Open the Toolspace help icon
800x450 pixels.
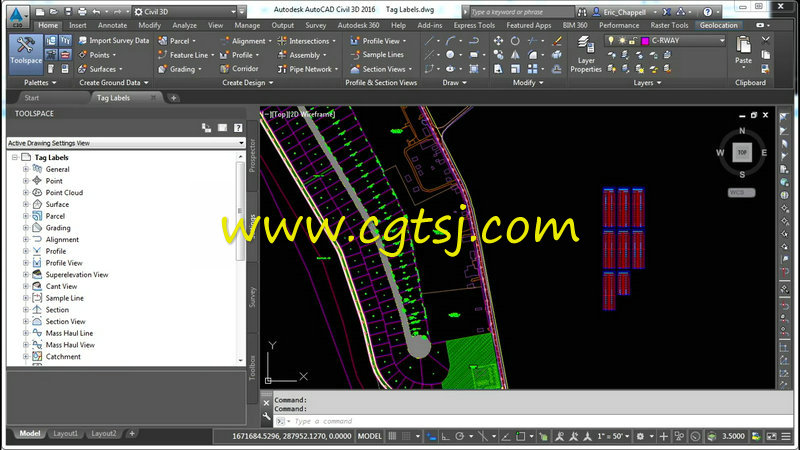click(x=238, y=128)
